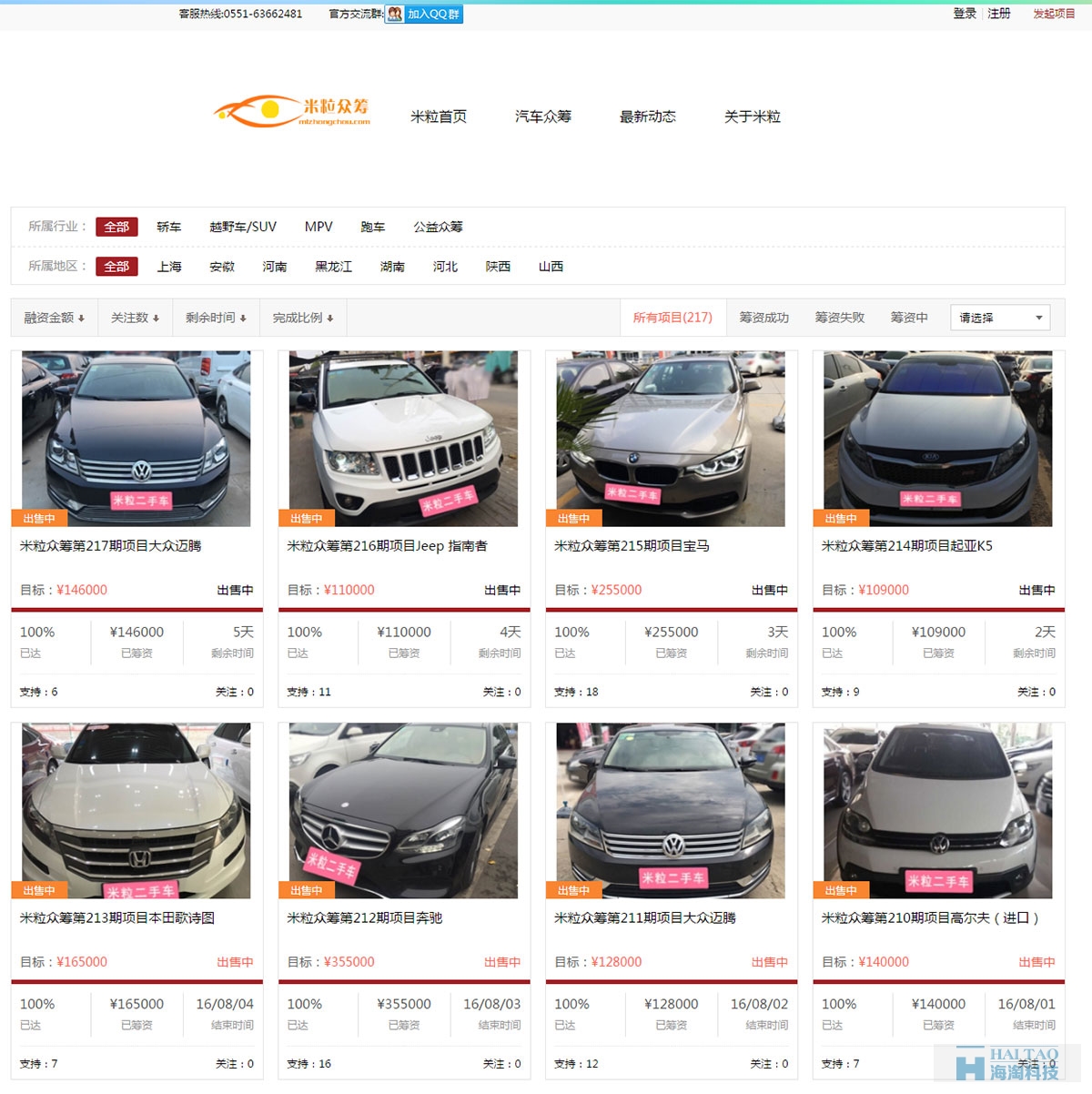Image resolution: width=1092 pixels, height=1094 pixels.
Task: Click the ¥146000 target amount
Action: [82, 590]
